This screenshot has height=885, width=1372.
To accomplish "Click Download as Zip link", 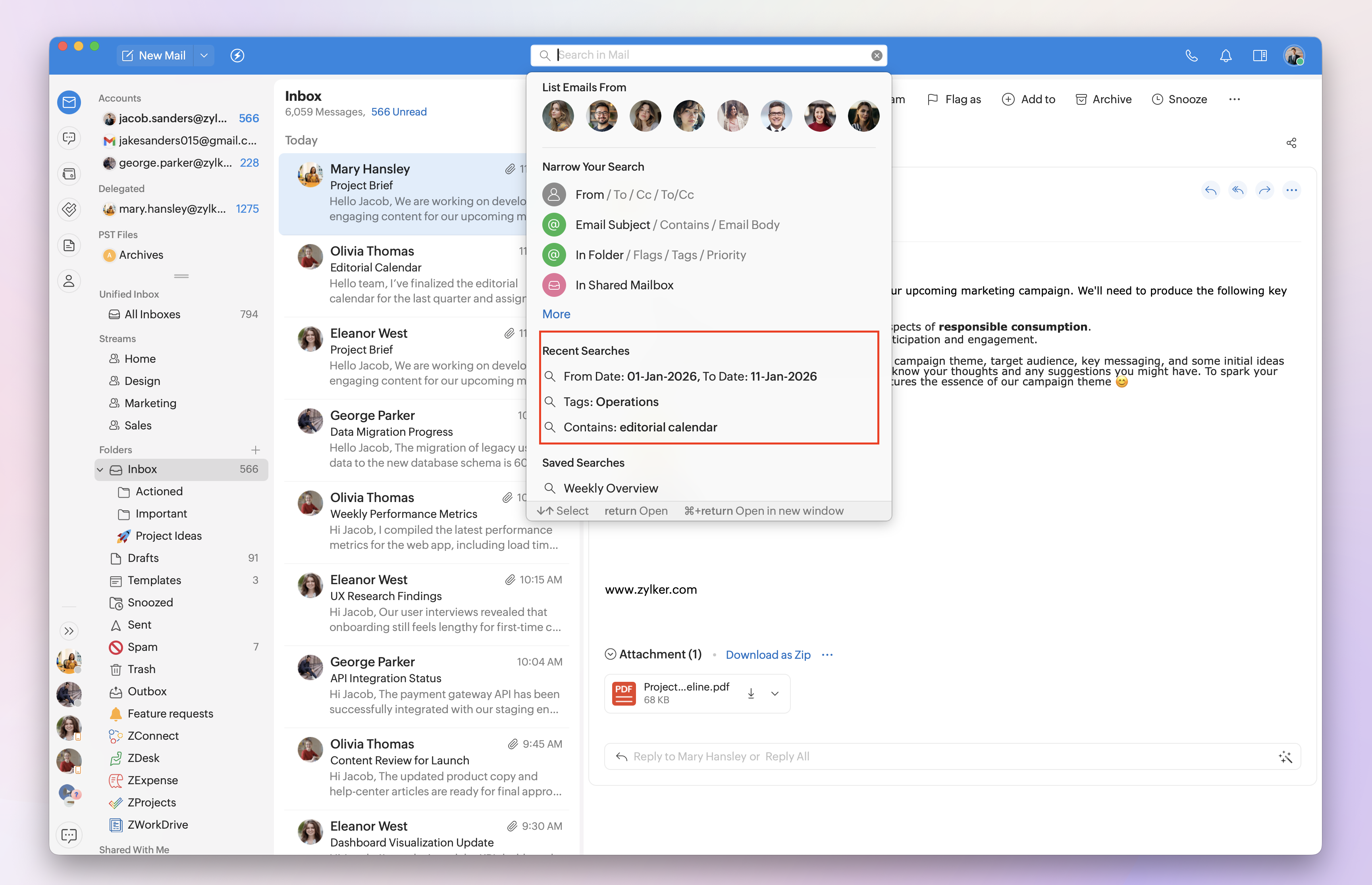I will click(x=767, y=654).
